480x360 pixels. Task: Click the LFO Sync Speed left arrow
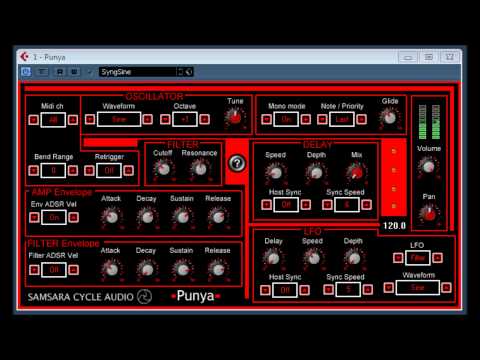[x=328, y=290]
